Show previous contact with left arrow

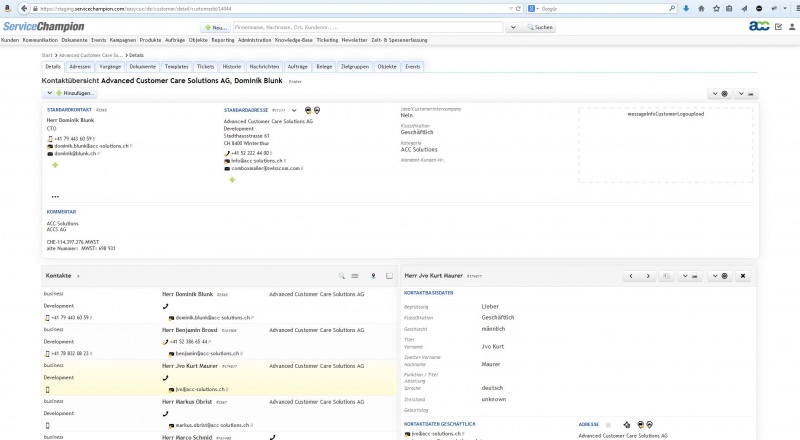point(631,276)
